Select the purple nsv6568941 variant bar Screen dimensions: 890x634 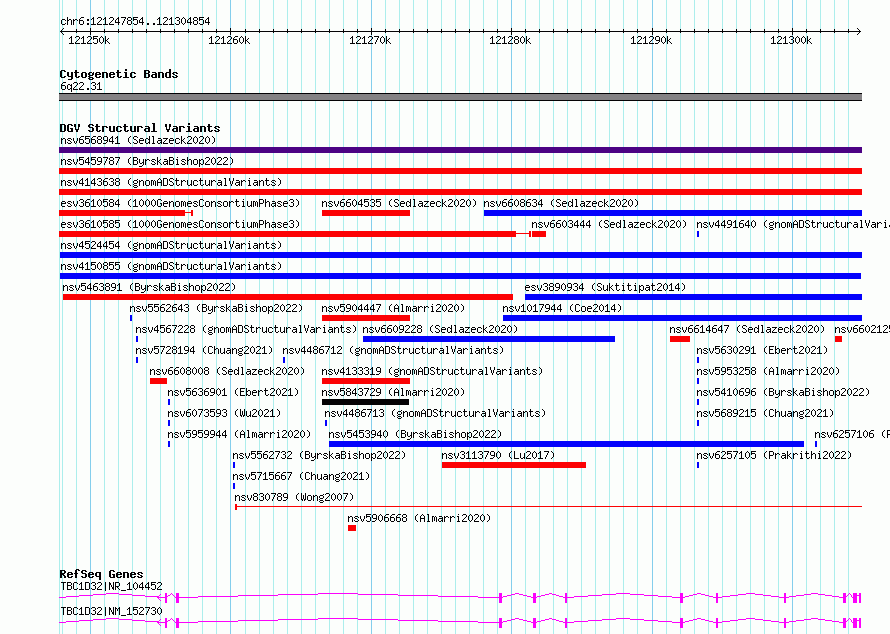tap(460, 150)
